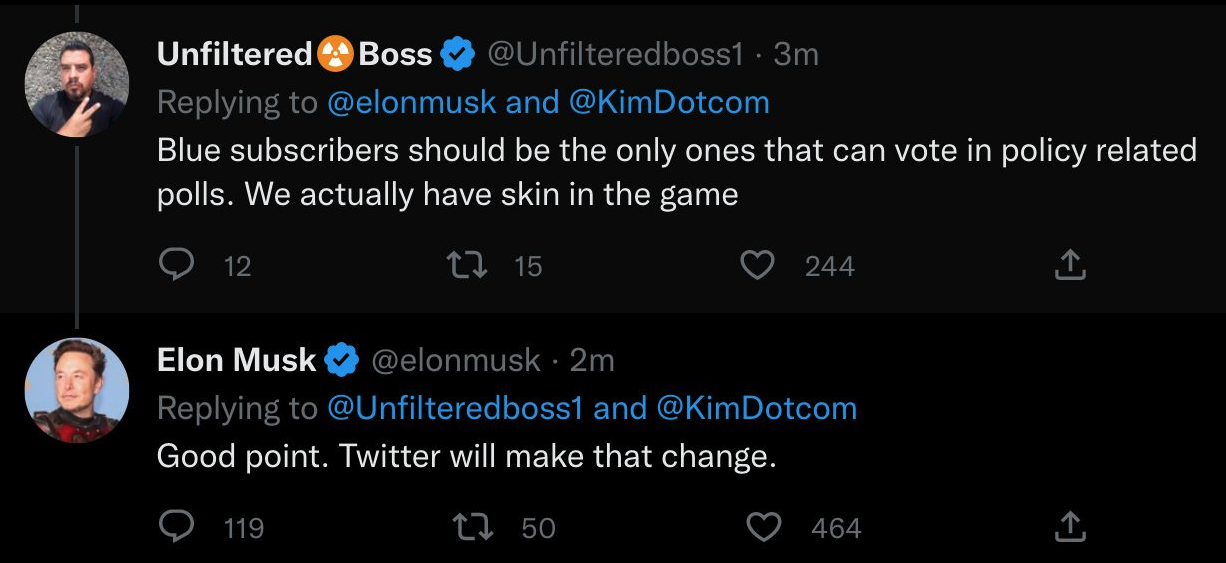Screen dimensions: 1226x563
Task: Click the Elon Musk display name
Action: tap(236, 360)
